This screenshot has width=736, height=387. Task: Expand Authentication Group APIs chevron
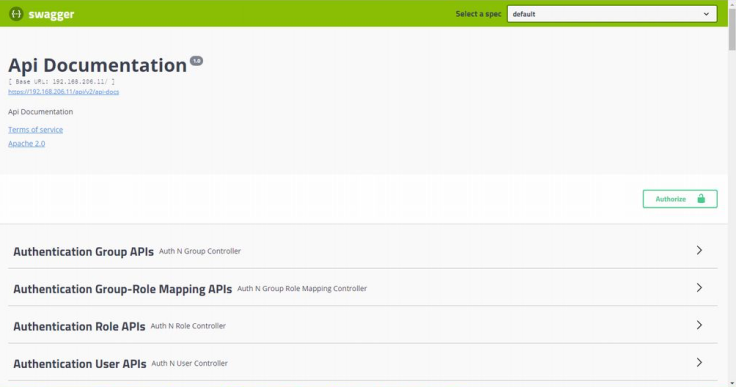(x=699, y=250)
